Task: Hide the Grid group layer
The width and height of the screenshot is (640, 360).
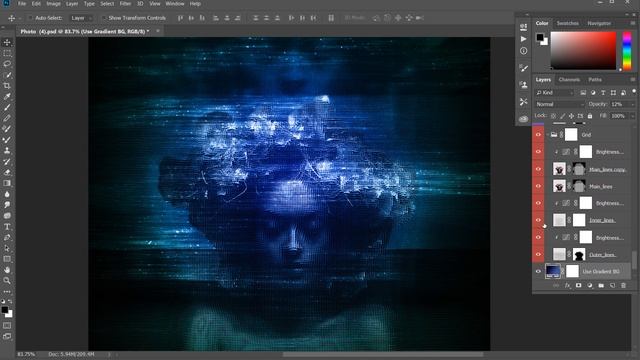Action: point(538,135)
